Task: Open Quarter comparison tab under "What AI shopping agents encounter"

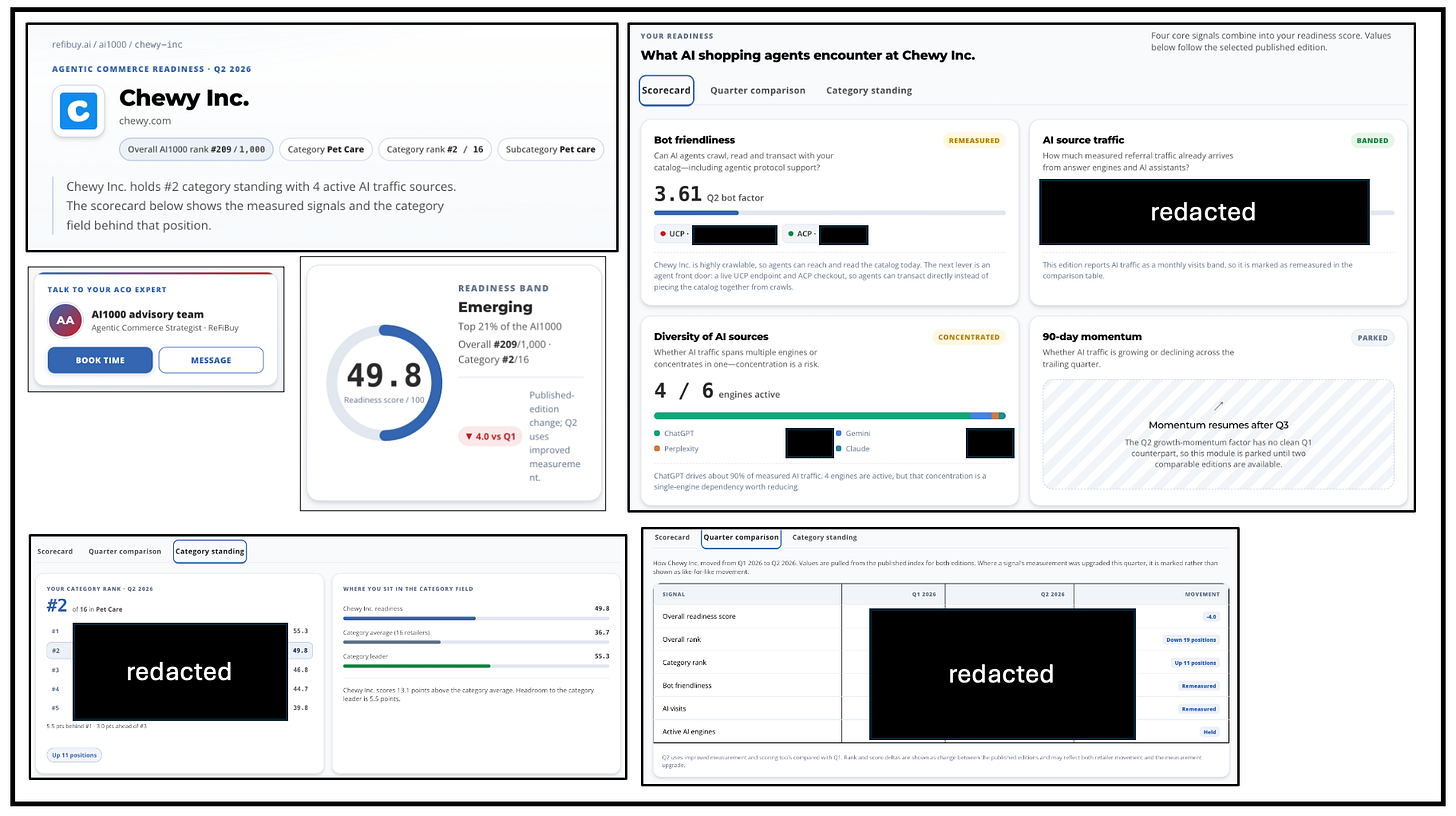Action: click(758, 91)
